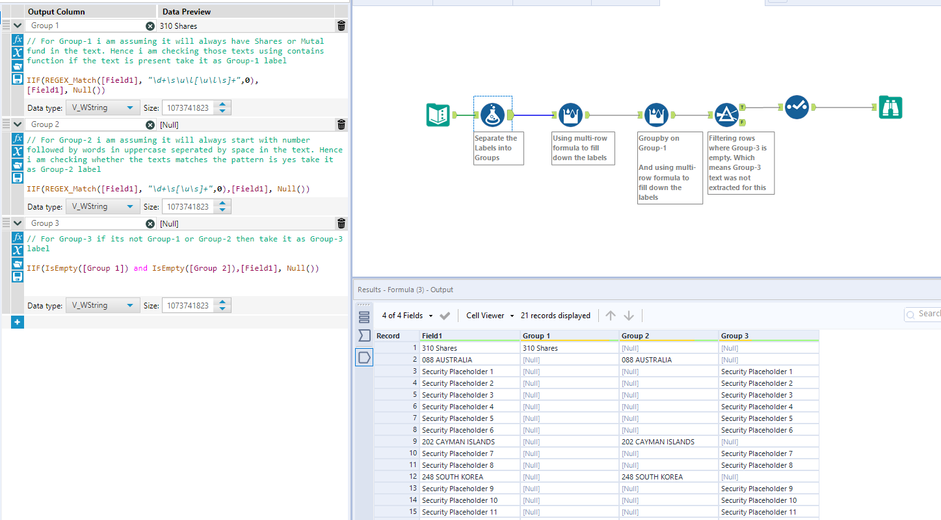Select Group 3 cell 'Security Placeholder 10'

click(x=768, y=500)
